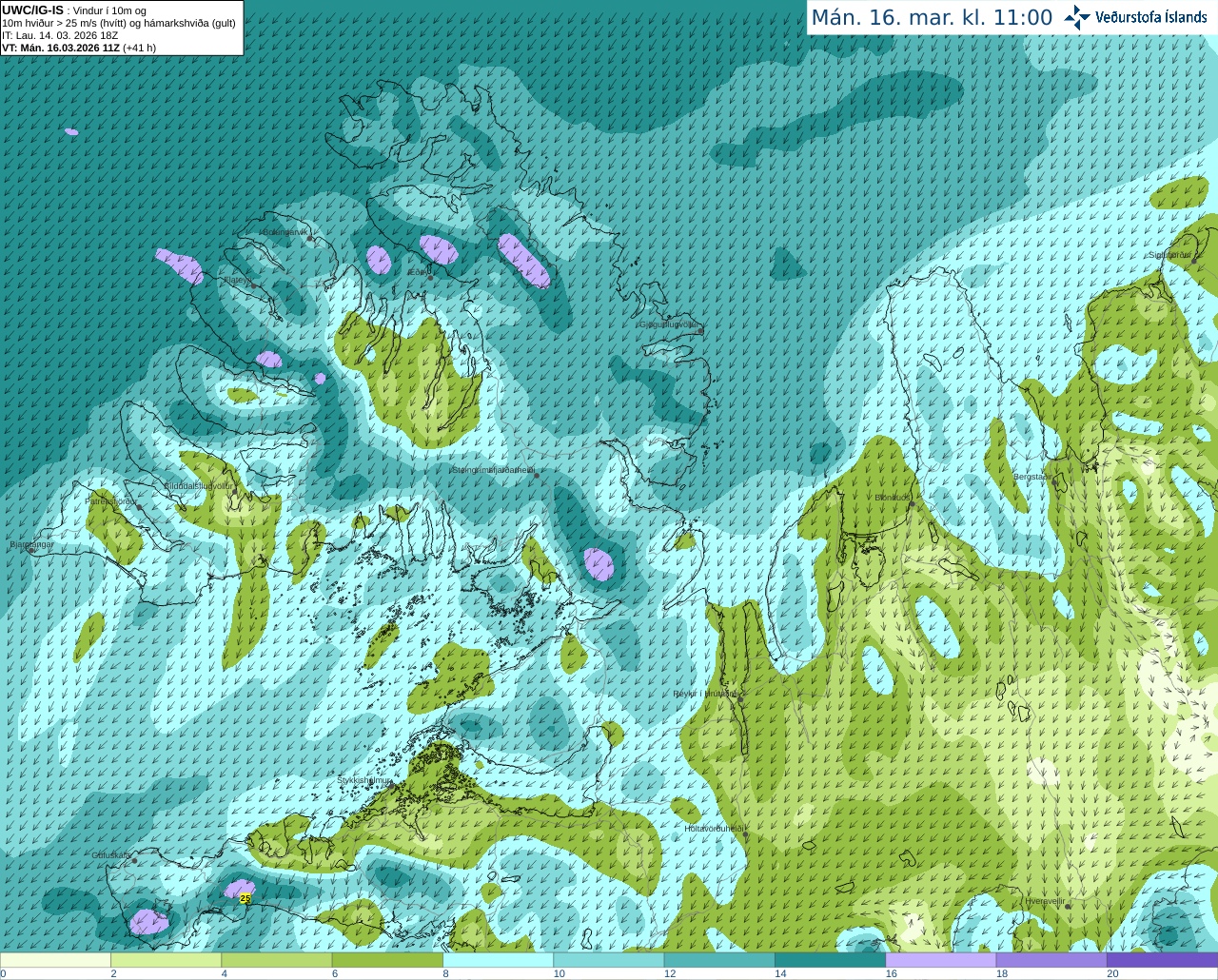Select the legend swatch above 20 m/s

point(1162,959)
